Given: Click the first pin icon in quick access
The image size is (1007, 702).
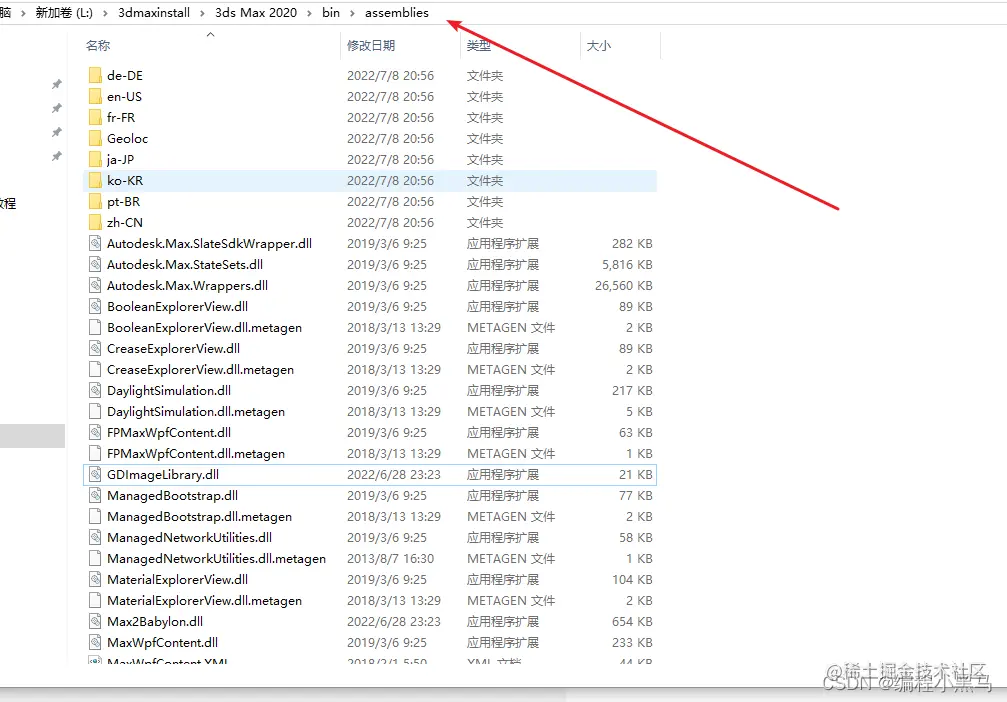Looking at the screenshot, I should (x=57, y=84).
